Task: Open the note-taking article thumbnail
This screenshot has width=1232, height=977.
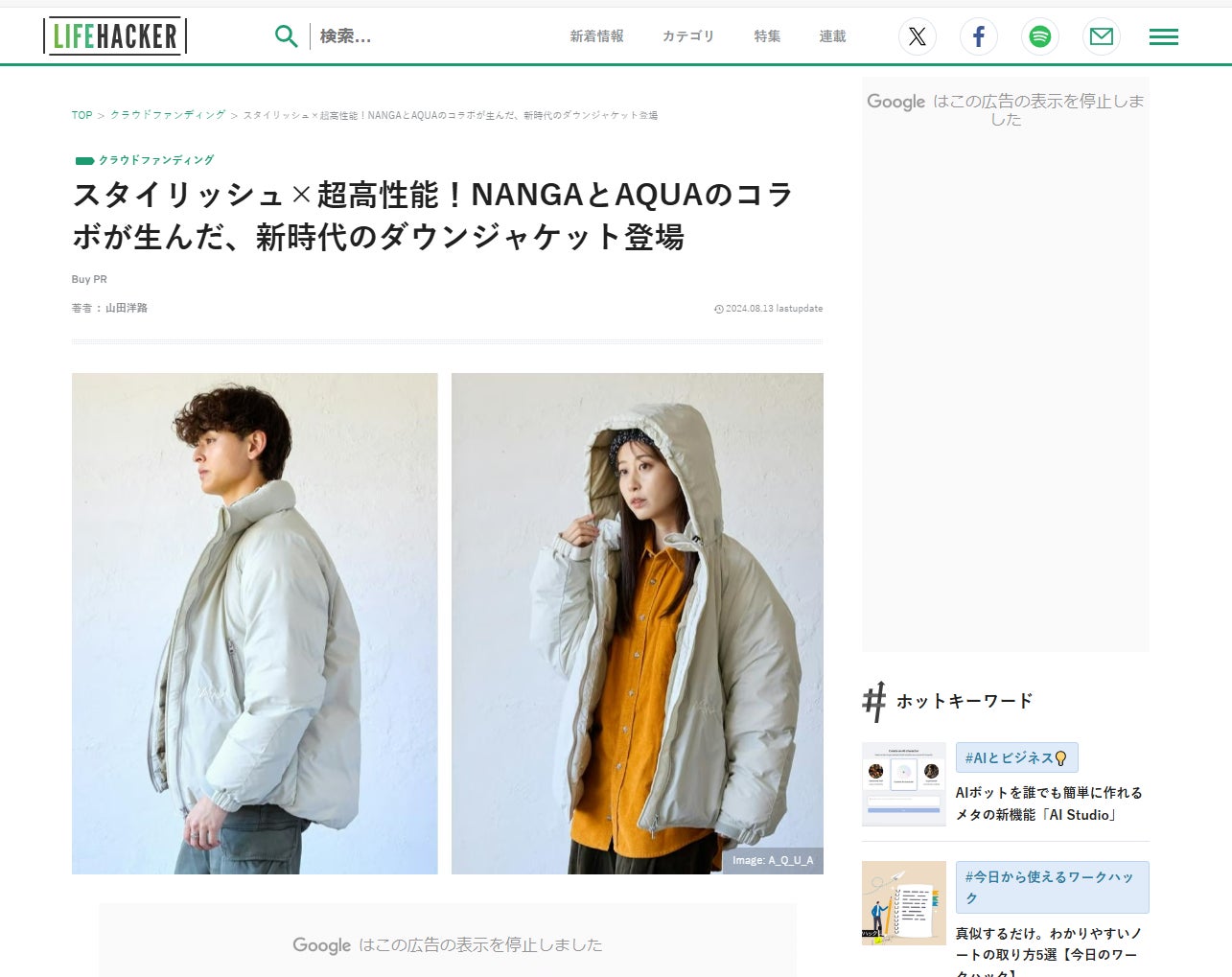Action: [904, 903]
